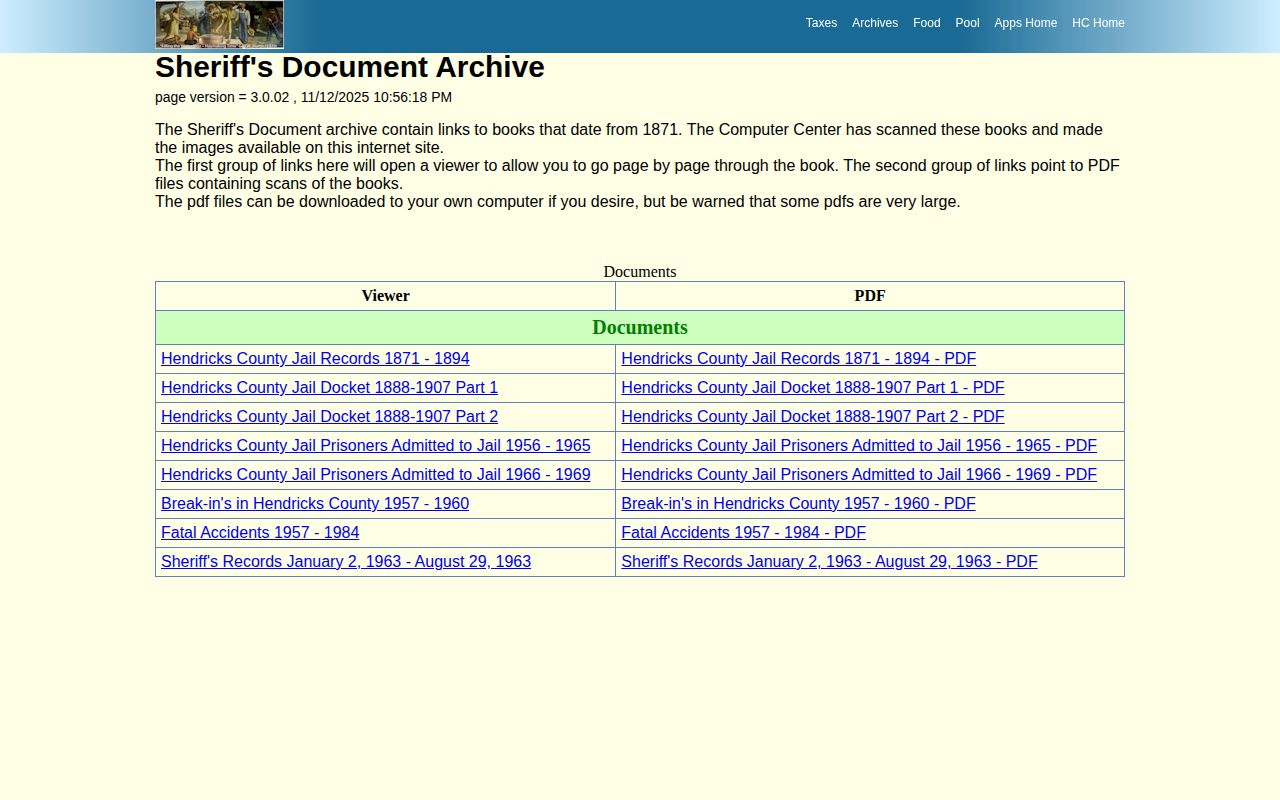
Task: Open Break-in's in Hendricks County 1957 - 1960 viewer
Action: pyautogui.click(x=315, y=503)
